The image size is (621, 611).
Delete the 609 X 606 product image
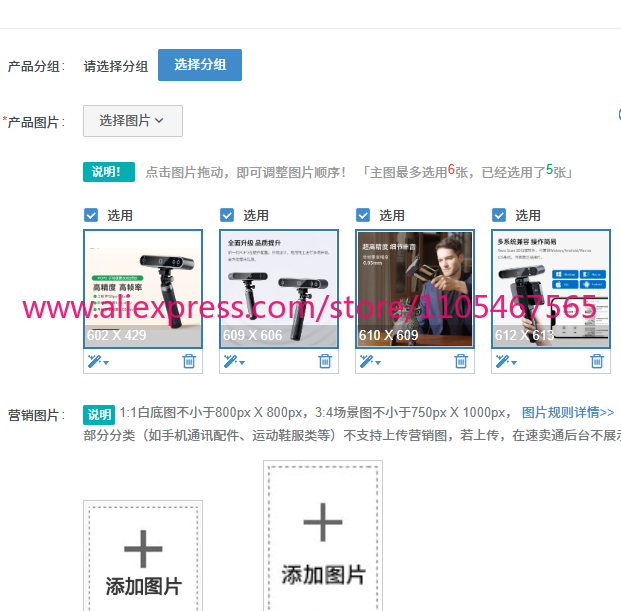click(325, 361)
